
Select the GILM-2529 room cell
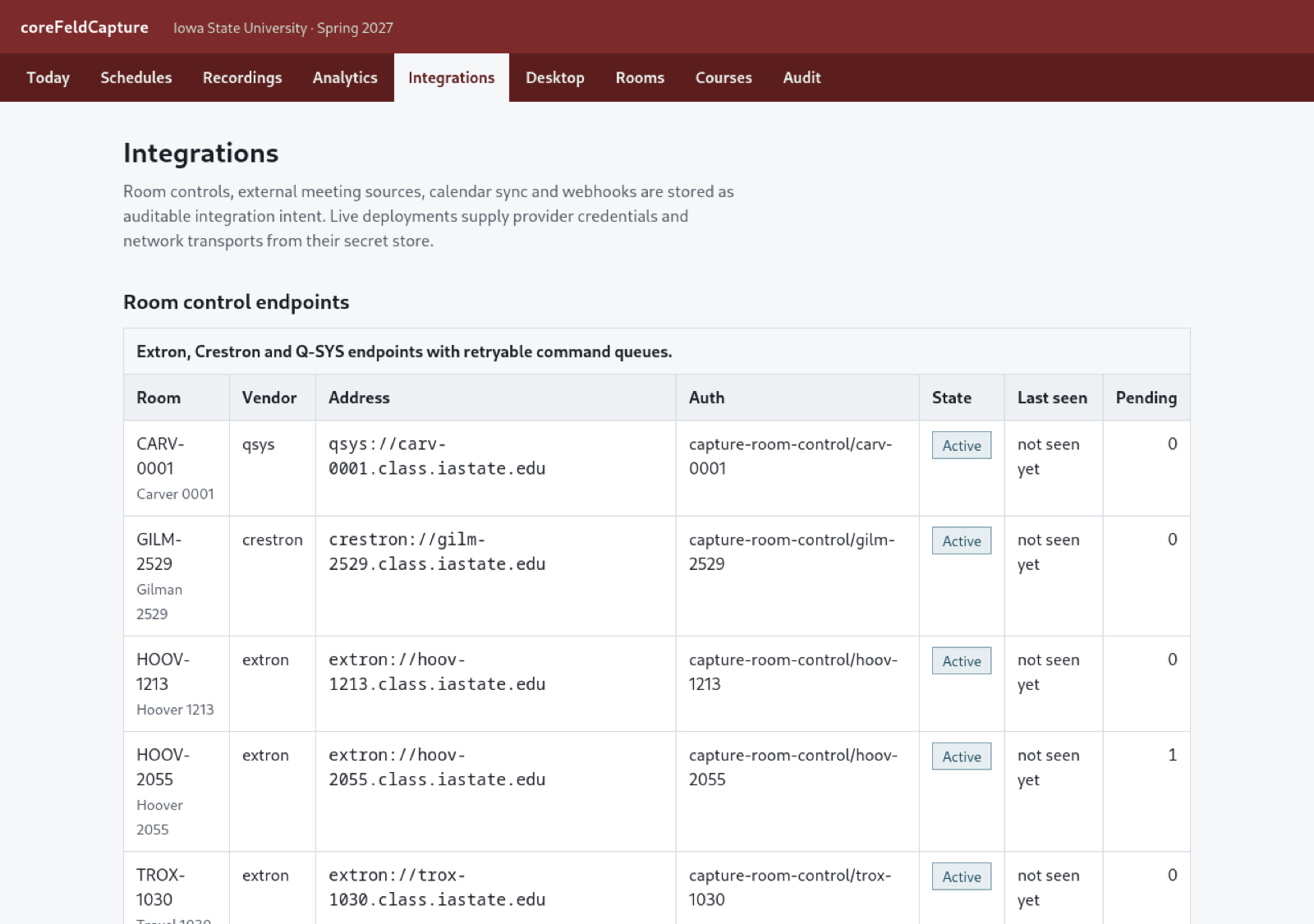(177, 577)
